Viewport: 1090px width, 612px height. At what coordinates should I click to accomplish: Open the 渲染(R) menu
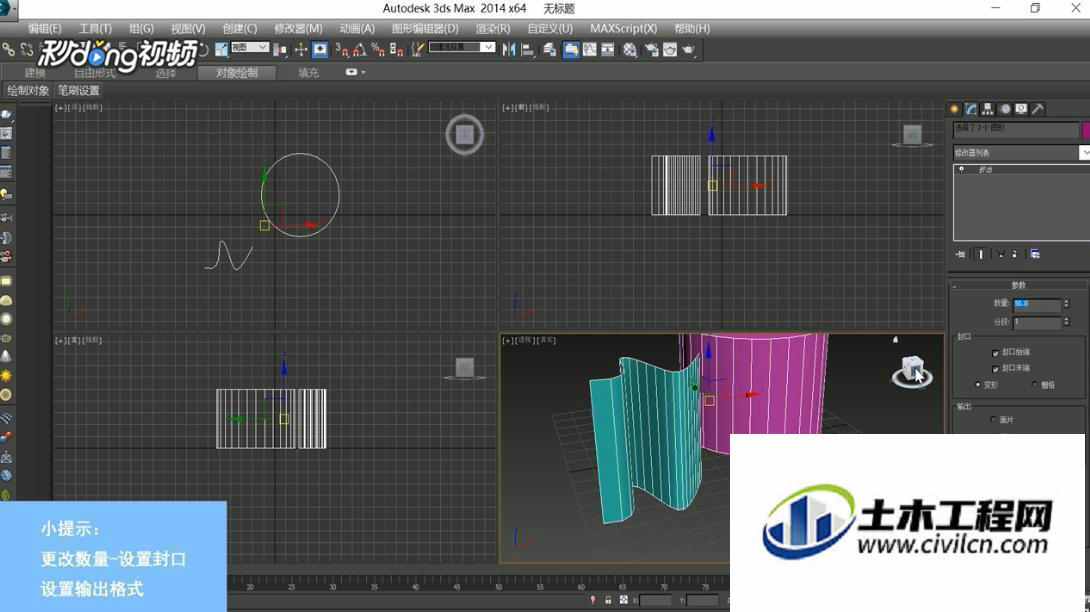[x=492, y=29]
